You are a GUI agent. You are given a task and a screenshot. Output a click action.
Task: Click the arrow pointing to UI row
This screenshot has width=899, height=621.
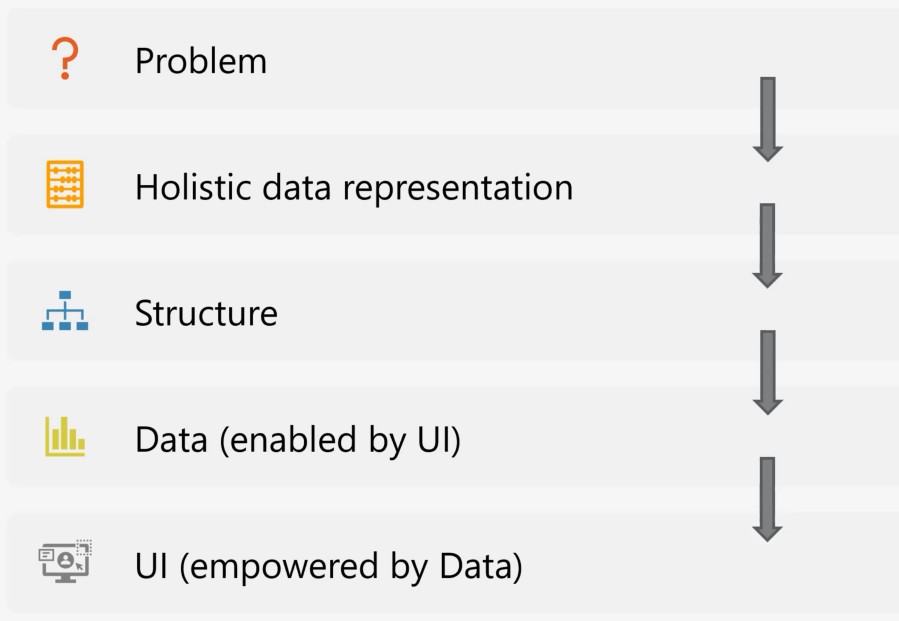pyautogui.click(x=768, y=499)
